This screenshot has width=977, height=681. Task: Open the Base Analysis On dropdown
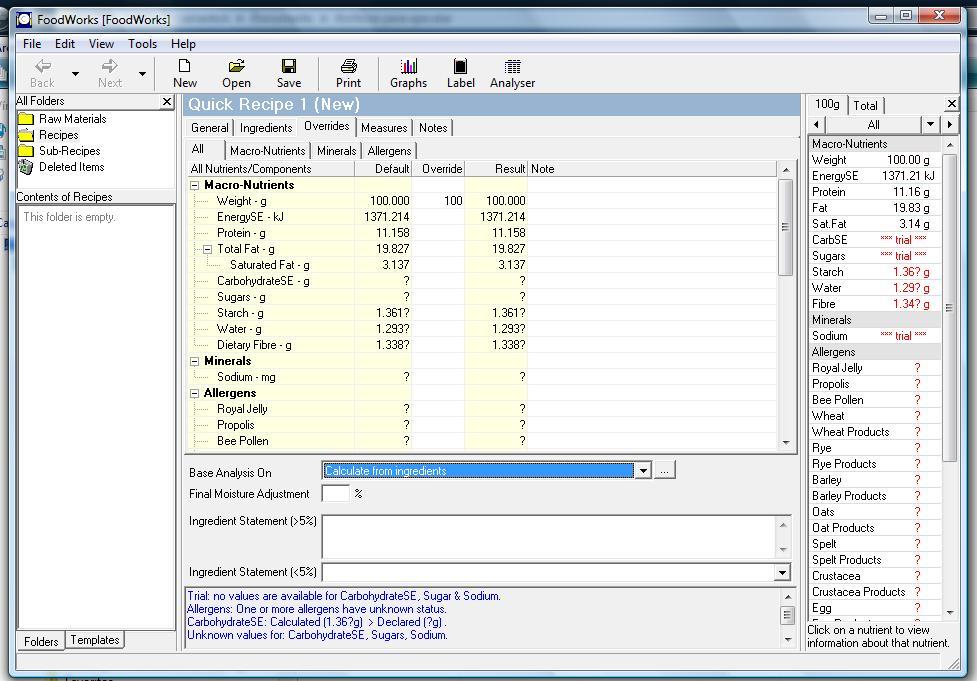[644, 470]
